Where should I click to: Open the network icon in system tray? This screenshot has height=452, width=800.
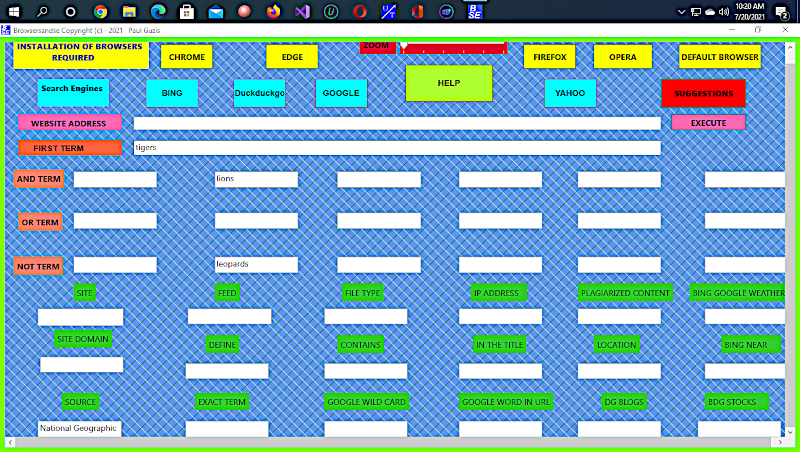[695, 12]
